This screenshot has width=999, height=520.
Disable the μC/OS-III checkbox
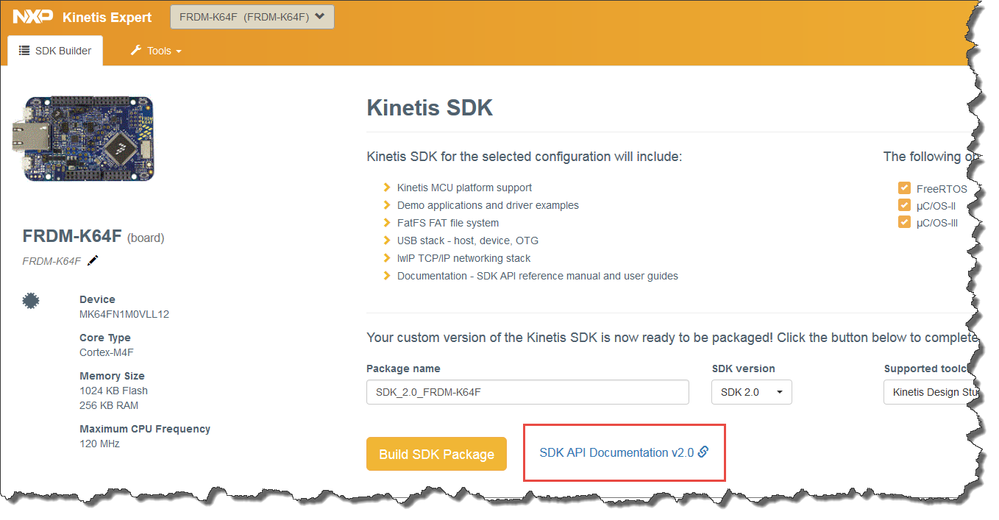pyautogui.click(x=904, y=222)
